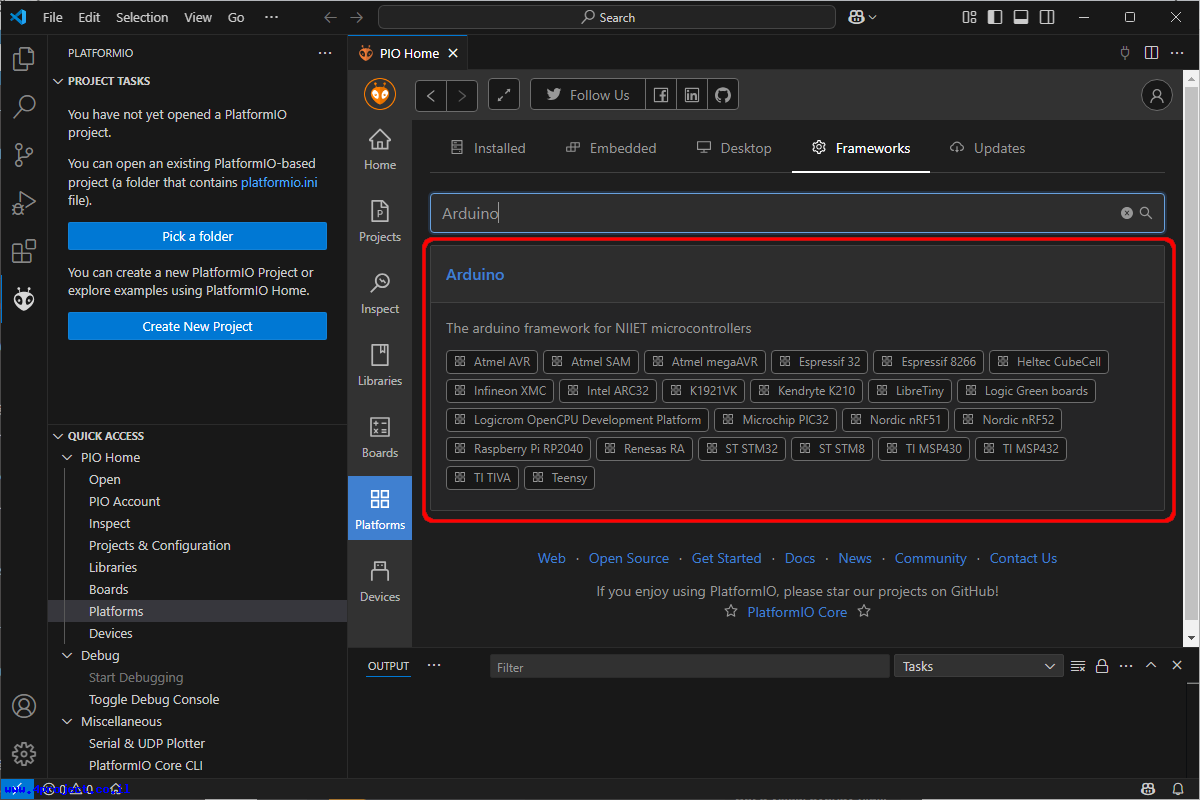The image size is (1200, 800).
Task: Click the Espressif 32 platform tag
Action: (819, 362)
